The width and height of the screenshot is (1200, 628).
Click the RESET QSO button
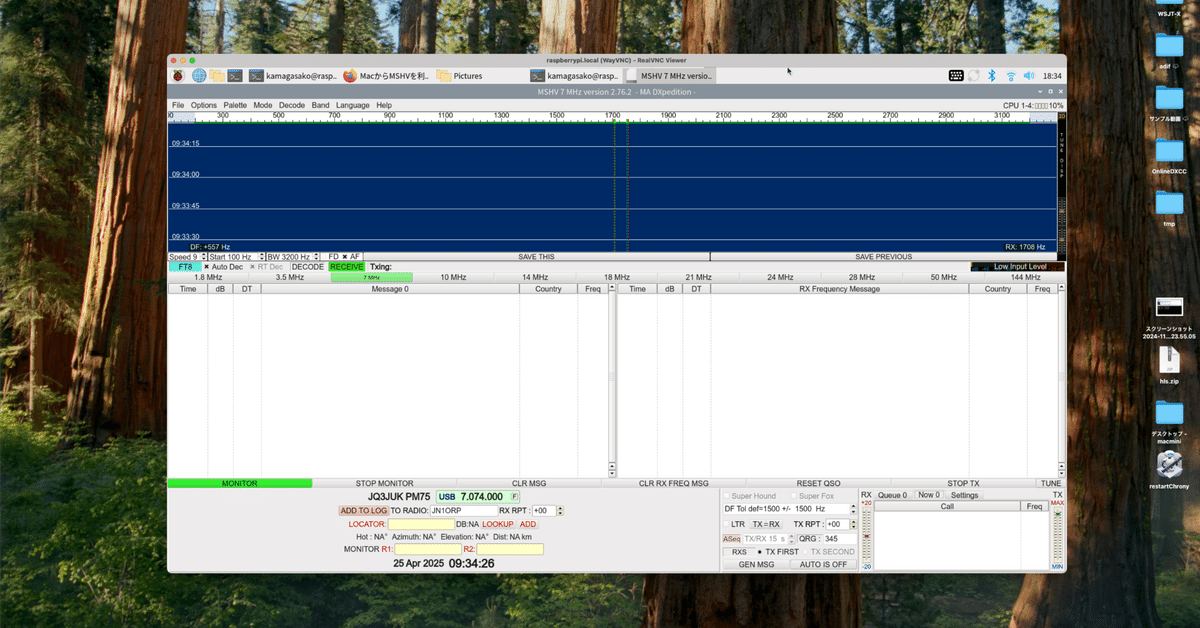(x=819, y=483)
